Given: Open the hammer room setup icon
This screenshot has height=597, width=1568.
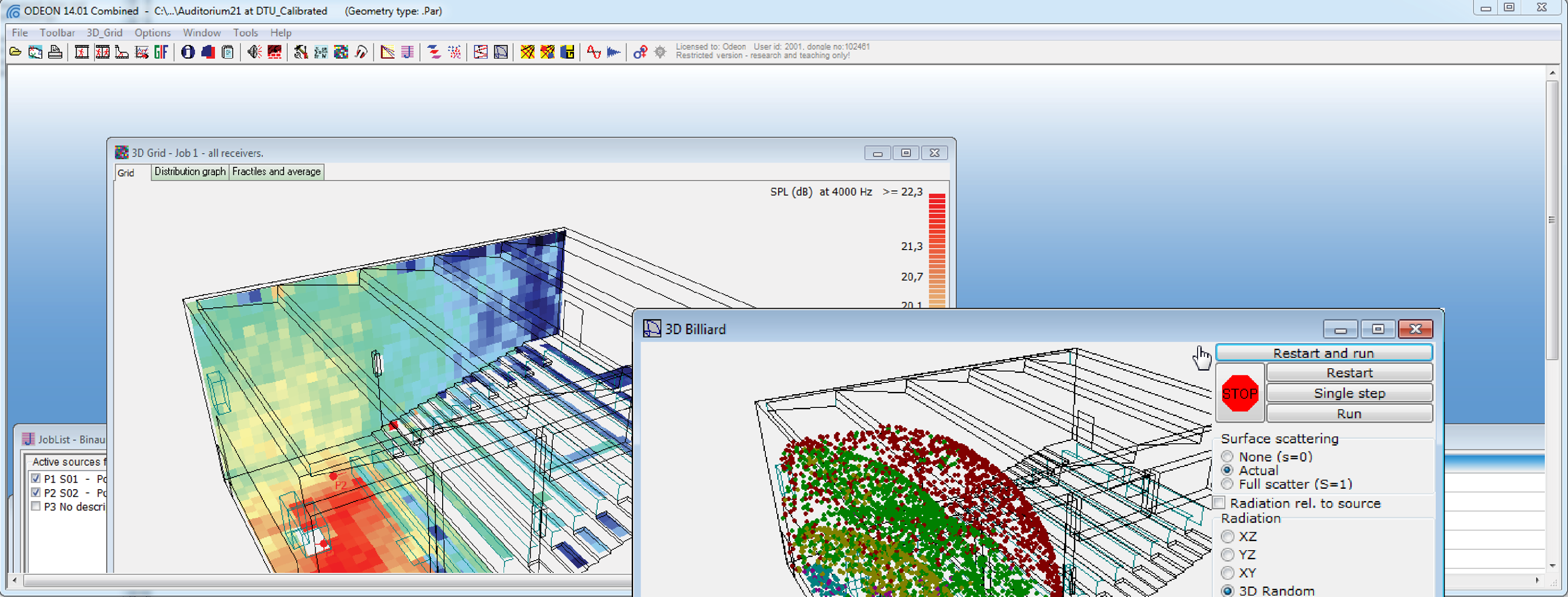Looking at the screenshot, I should (x=300, y=52).
